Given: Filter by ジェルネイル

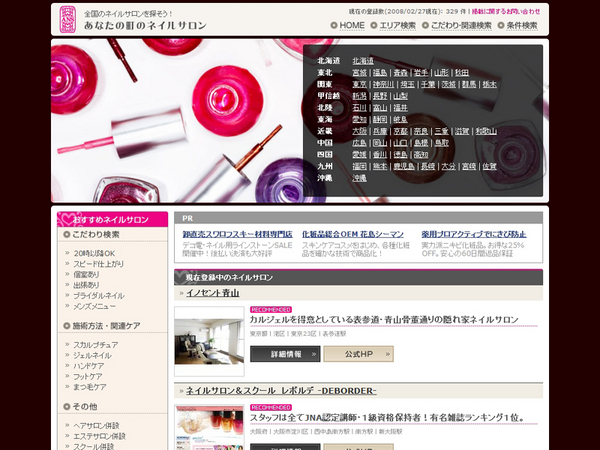Looking at the screenshot, I should click(x=92, y=355).
